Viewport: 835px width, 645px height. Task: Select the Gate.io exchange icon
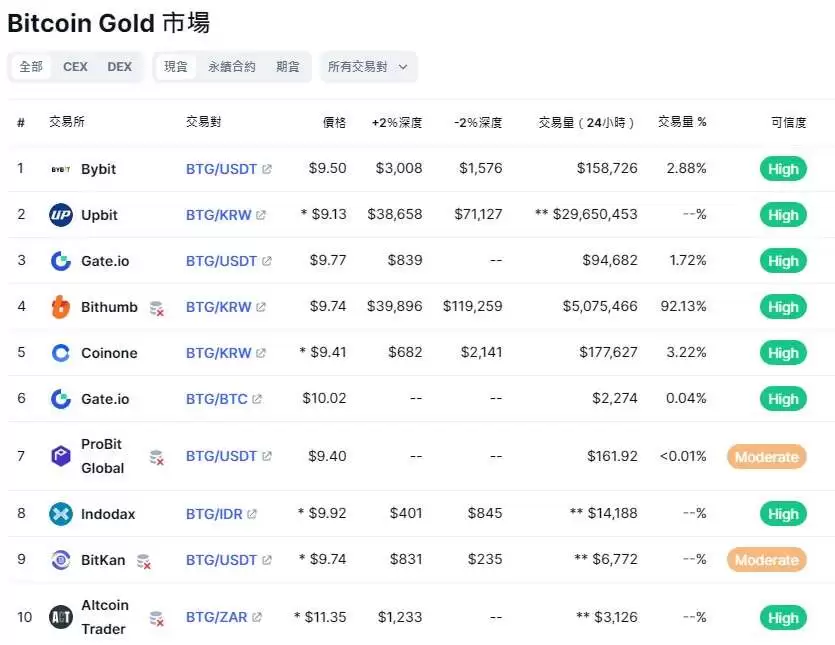60,260
